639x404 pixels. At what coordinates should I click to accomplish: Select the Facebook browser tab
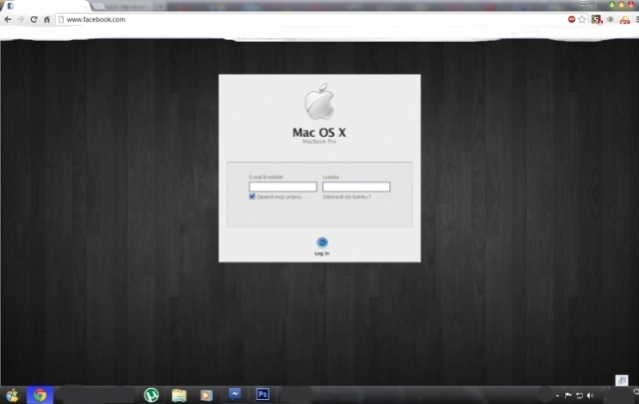(45, 6)
